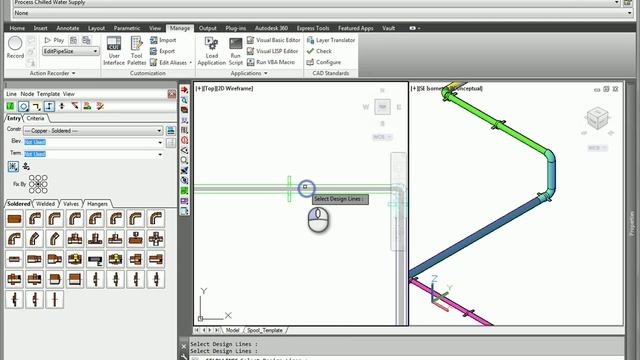Click the green icon on design line toolbar
This screenshot has width=640, height=360.
click(x=10, y=107)
